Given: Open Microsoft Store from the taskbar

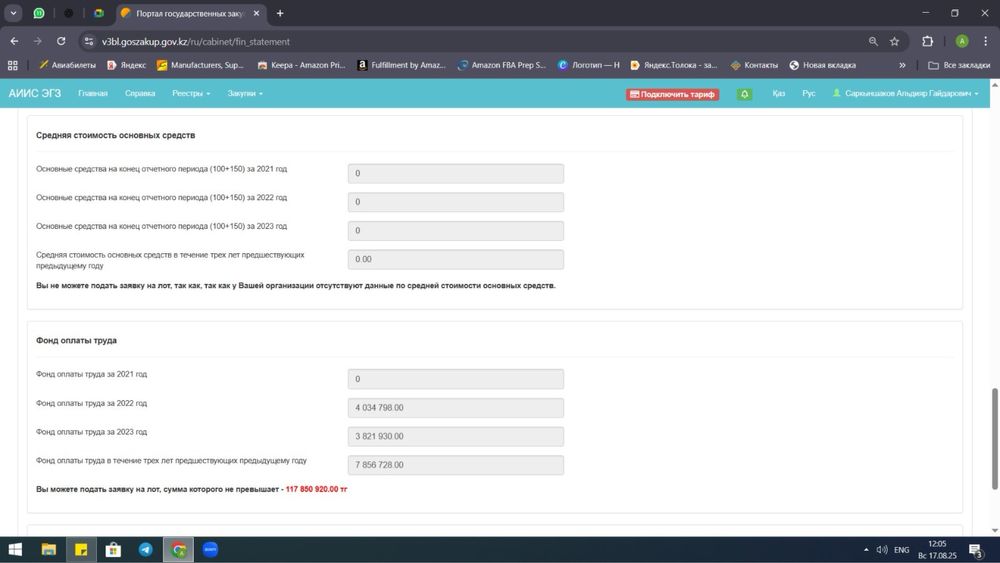Looking at the screenshot, I should coord(113,550).
